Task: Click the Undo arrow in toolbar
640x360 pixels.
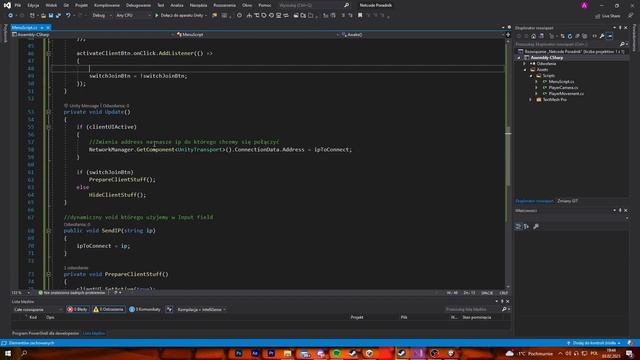Action: pyautogui.click(x=68, y=16)
